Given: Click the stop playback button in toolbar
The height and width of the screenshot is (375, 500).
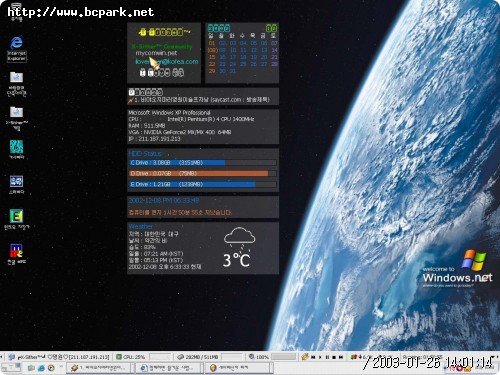Looking at the screenshot, I should click(334, 357).
